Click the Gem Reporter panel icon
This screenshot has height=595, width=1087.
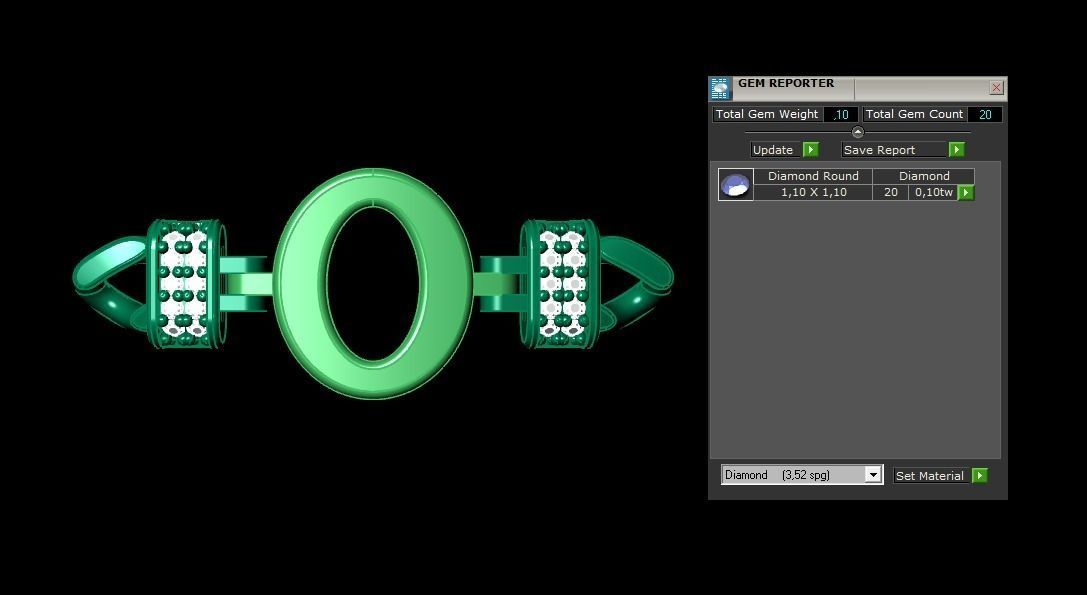pyautogui.click(x=720, y=88)
